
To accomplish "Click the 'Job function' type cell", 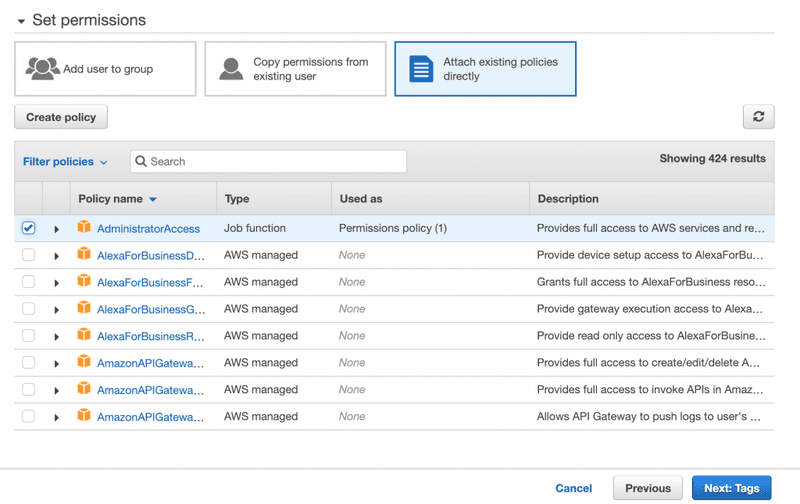I will coord(255,228).
